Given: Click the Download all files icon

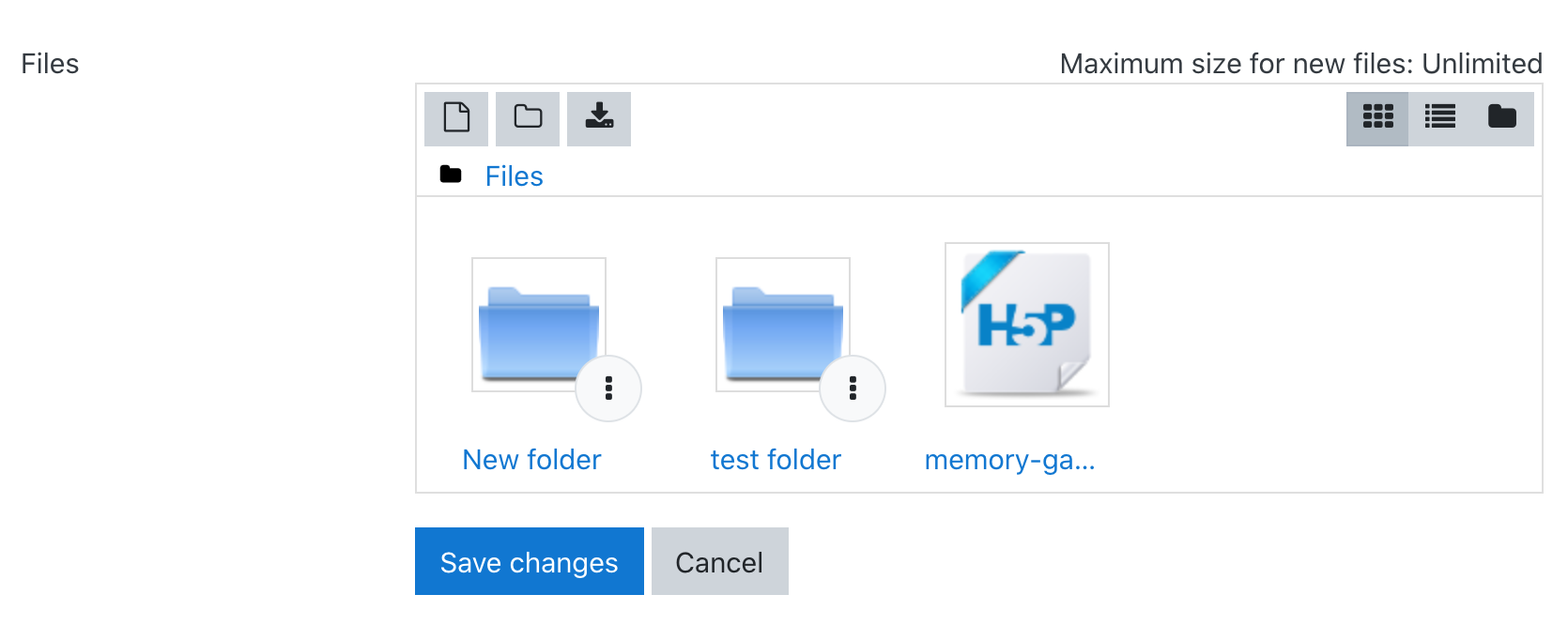Looking at the screenshot, I should pos(599,118).
